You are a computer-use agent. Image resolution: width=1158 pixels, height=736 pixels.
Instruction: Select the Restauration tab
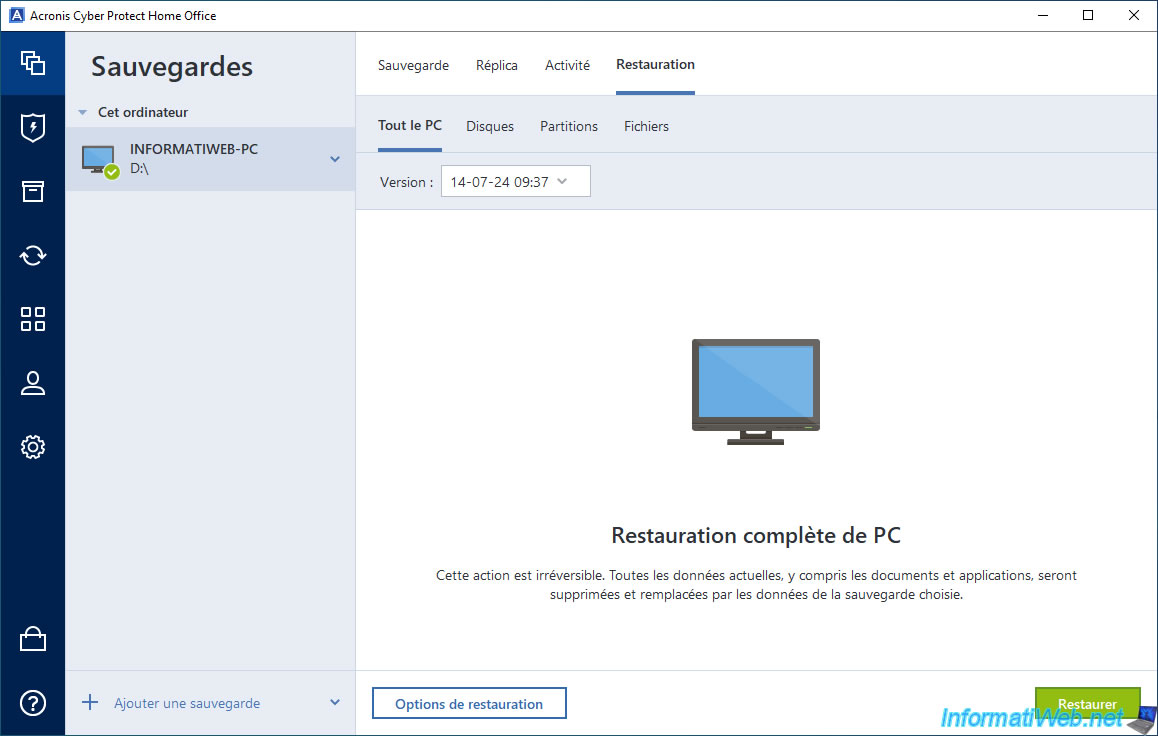click(x=655, y=64)
